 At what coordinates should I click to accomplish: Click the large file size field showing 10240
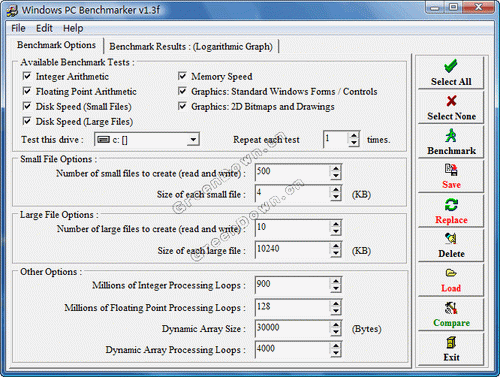pos(293,250)
